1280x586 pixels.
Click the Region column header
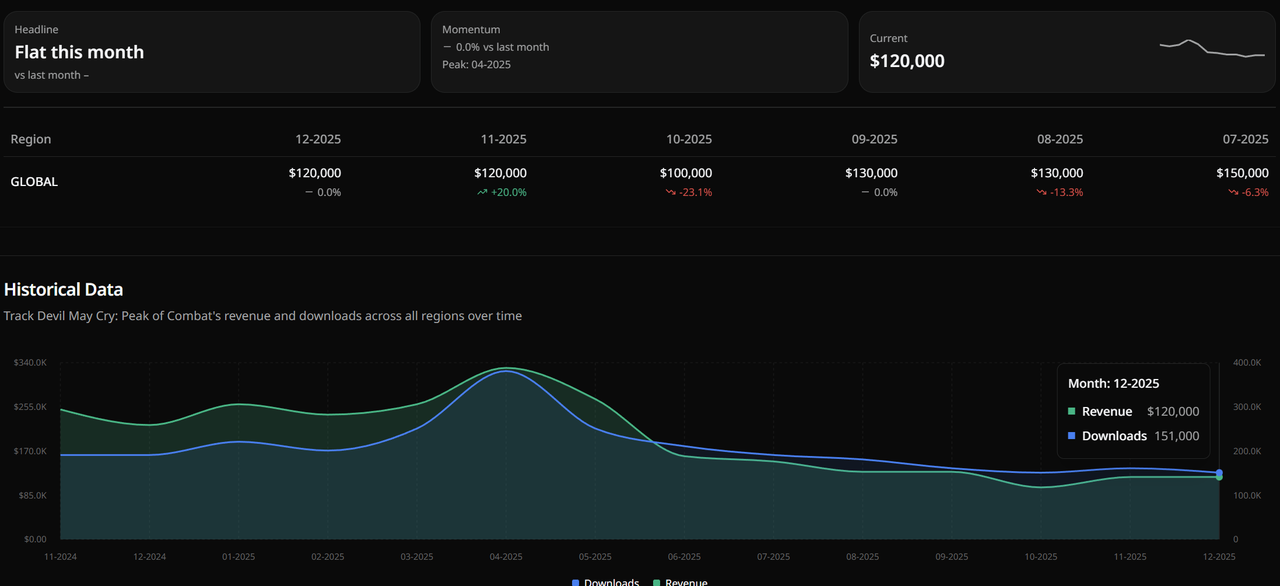pyautogui.click(x=31, y=139)
